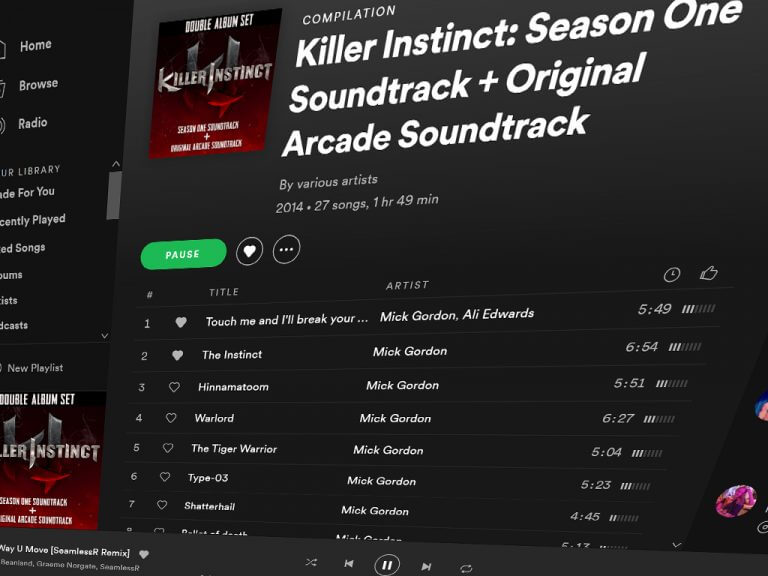Like the Shatterhail track
768x576 pixels.
[x=162, y=504]
